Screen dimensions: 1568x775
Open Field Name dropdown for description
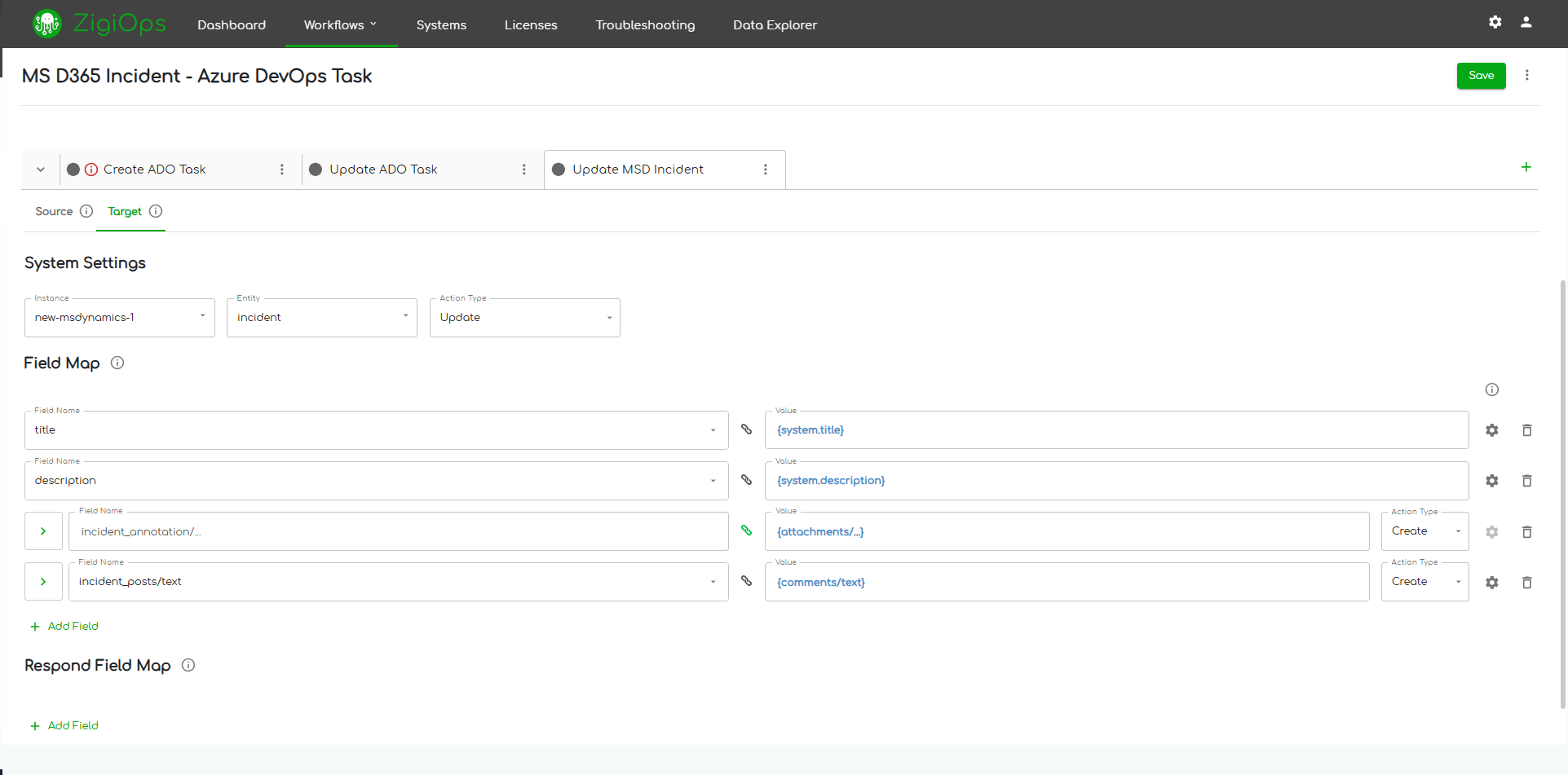tap(377, 481)
